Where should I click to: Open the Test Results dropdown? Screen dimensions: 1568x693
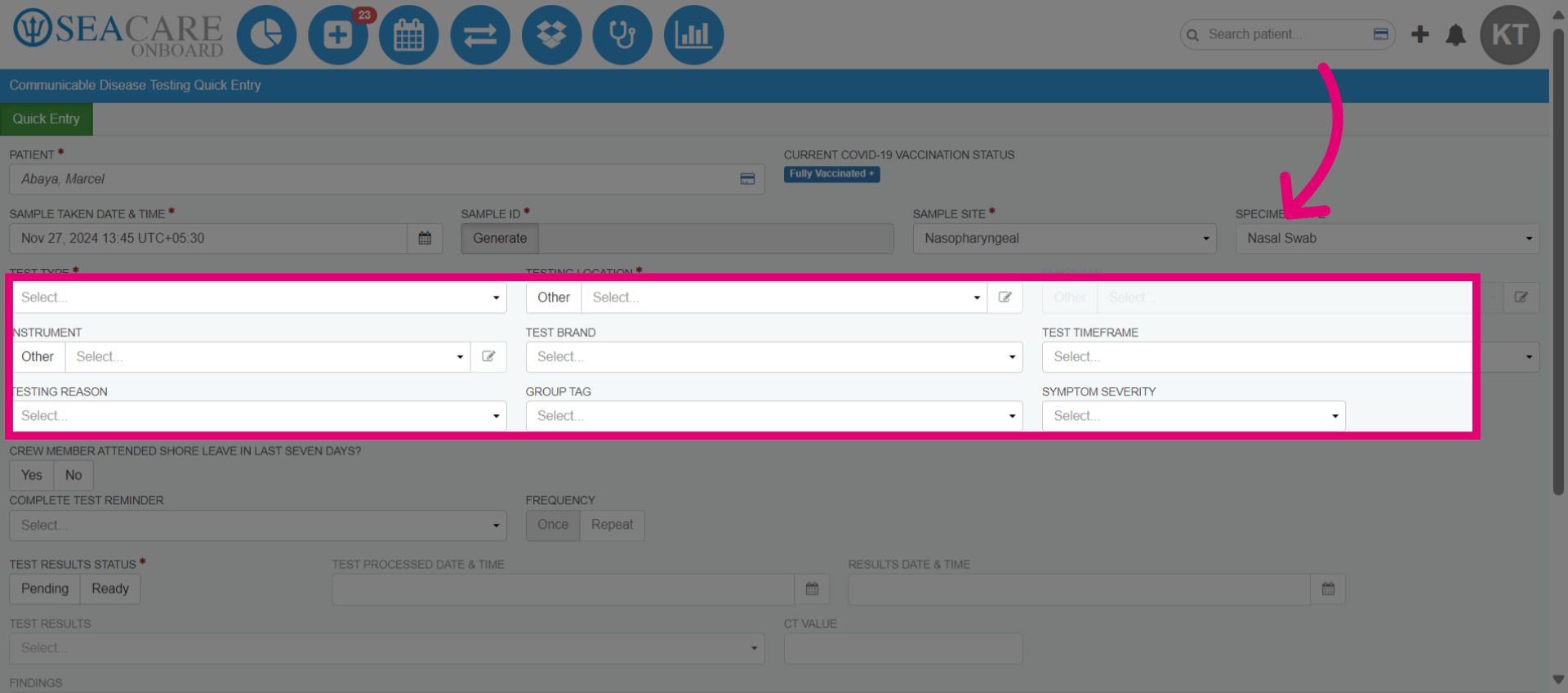387,648
